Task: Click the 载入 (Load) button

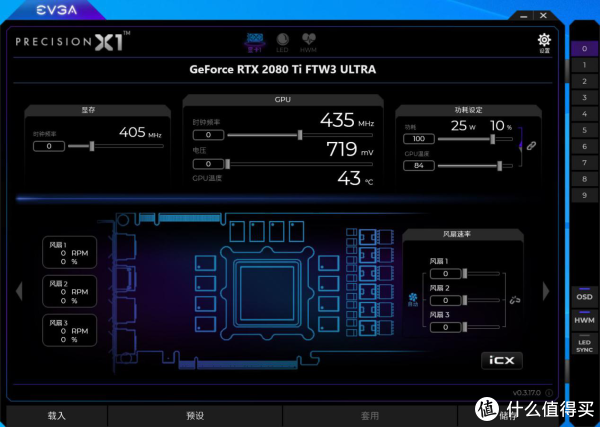Action: [x=56, y=415]
